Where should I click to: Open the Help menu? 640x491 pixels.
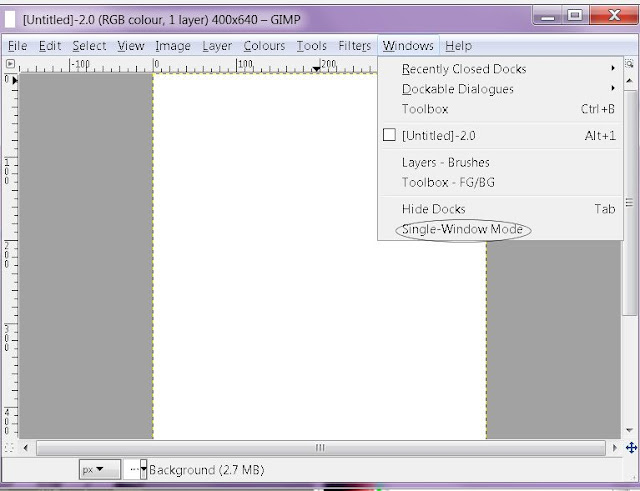click(x=458, y=46)
